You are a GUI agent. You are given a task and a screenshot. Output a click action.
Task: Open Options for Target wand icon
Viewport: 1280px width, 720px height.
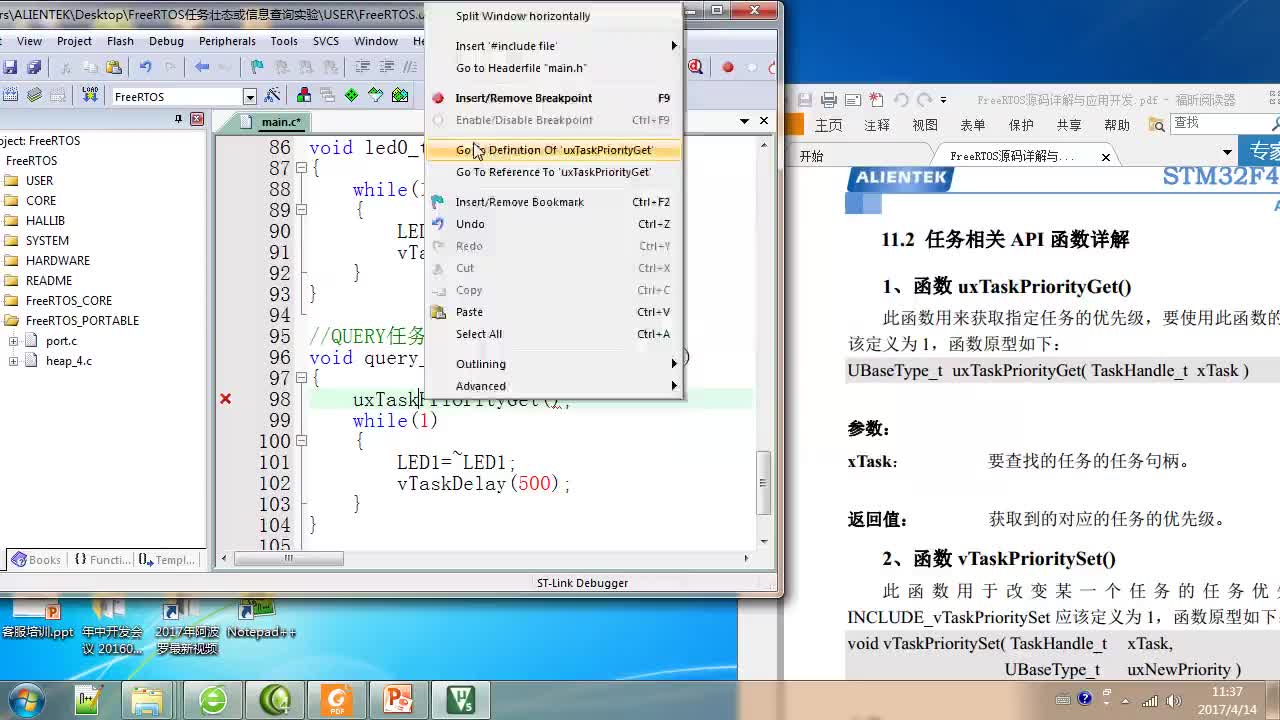[x=272, y=96]
